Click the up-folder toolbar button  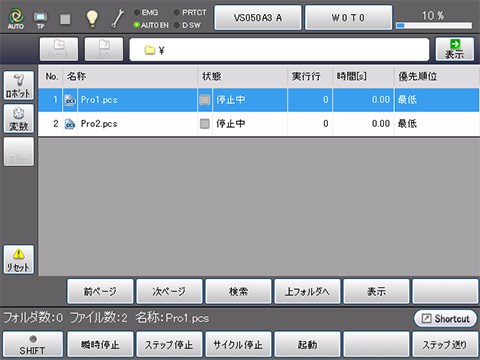click(x=104, y=49)
